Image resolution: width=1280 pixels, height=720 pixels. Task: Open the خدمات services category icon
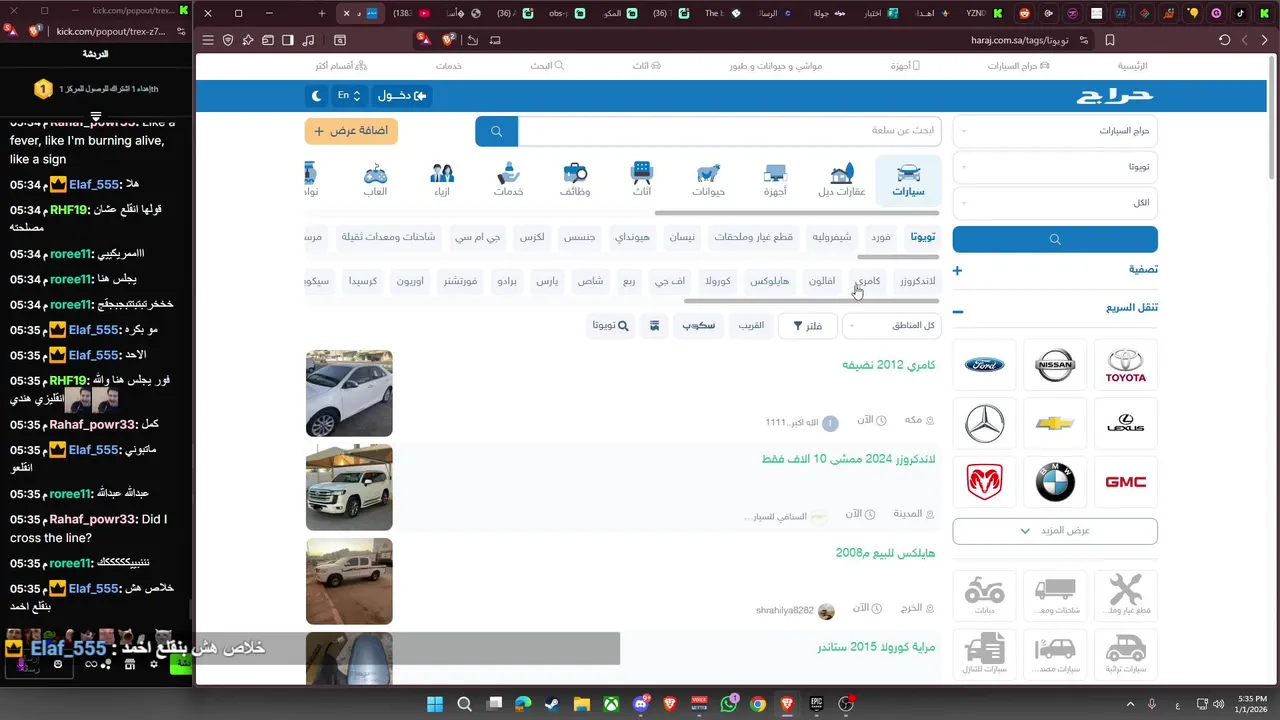508,180
